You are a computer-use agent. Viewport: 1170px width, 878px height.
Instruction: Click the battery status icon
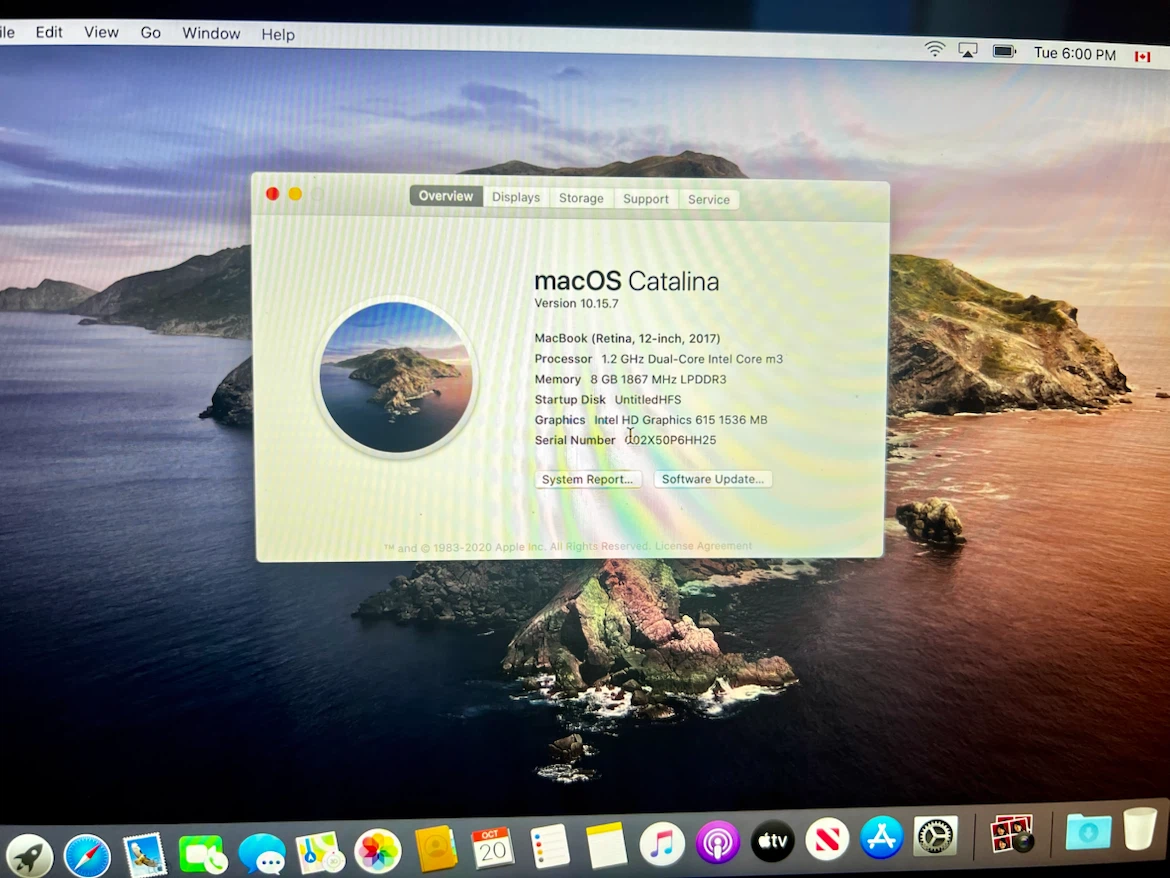(1004, 51)
